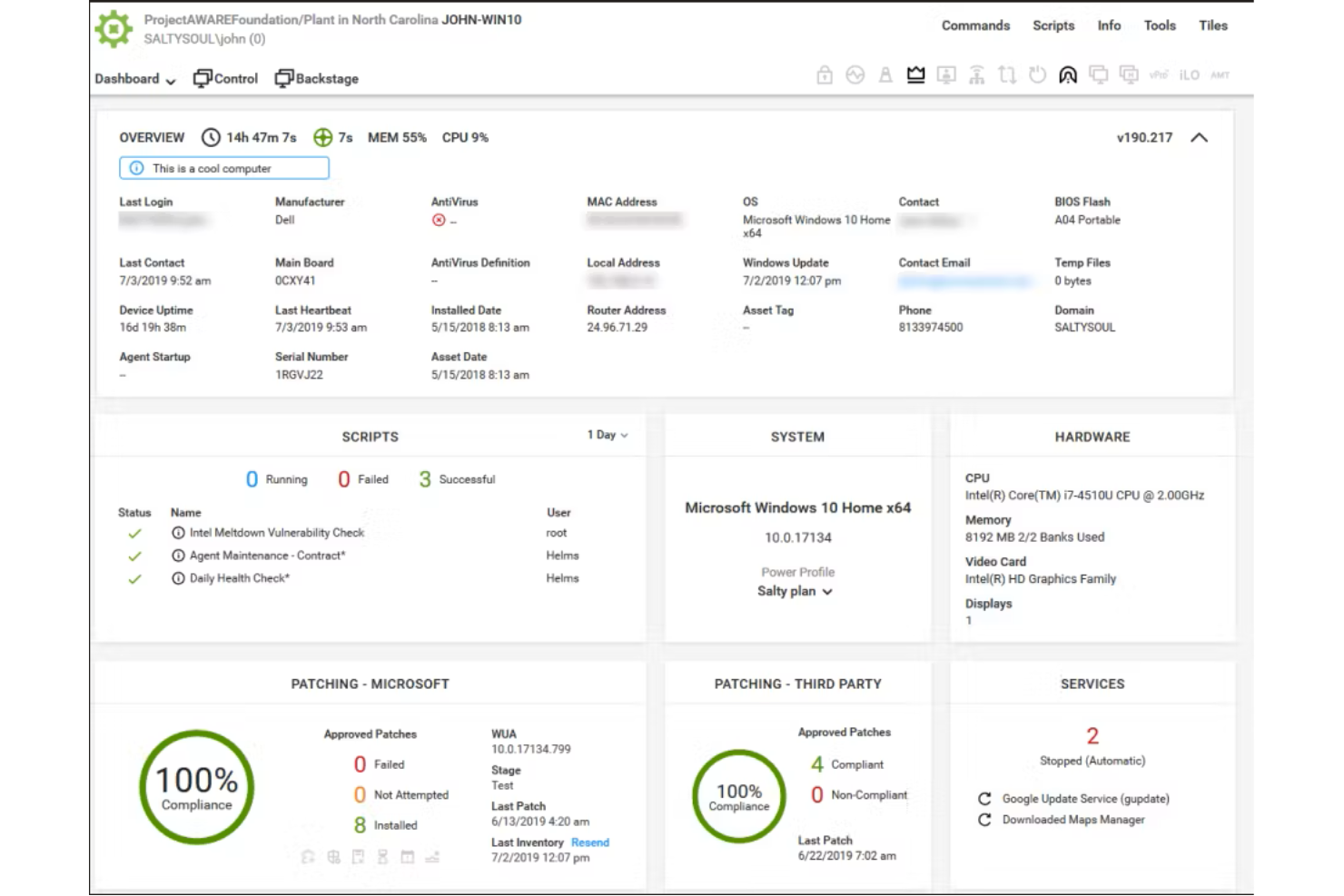Select the lock icon in the toolbar
Image resolution: width=1344 pixels, height=896 pixels.
click(824, 74)
